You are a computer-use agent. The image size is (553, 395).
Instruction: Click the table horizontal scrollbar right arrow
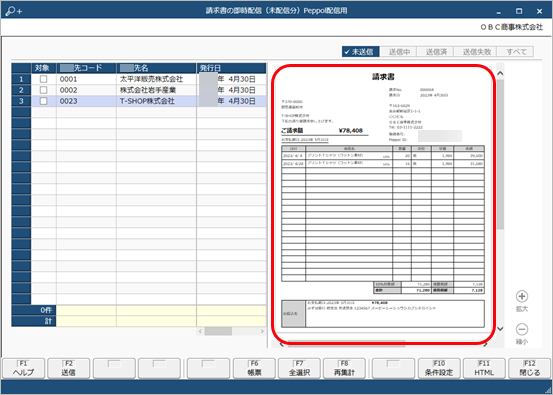262,331
